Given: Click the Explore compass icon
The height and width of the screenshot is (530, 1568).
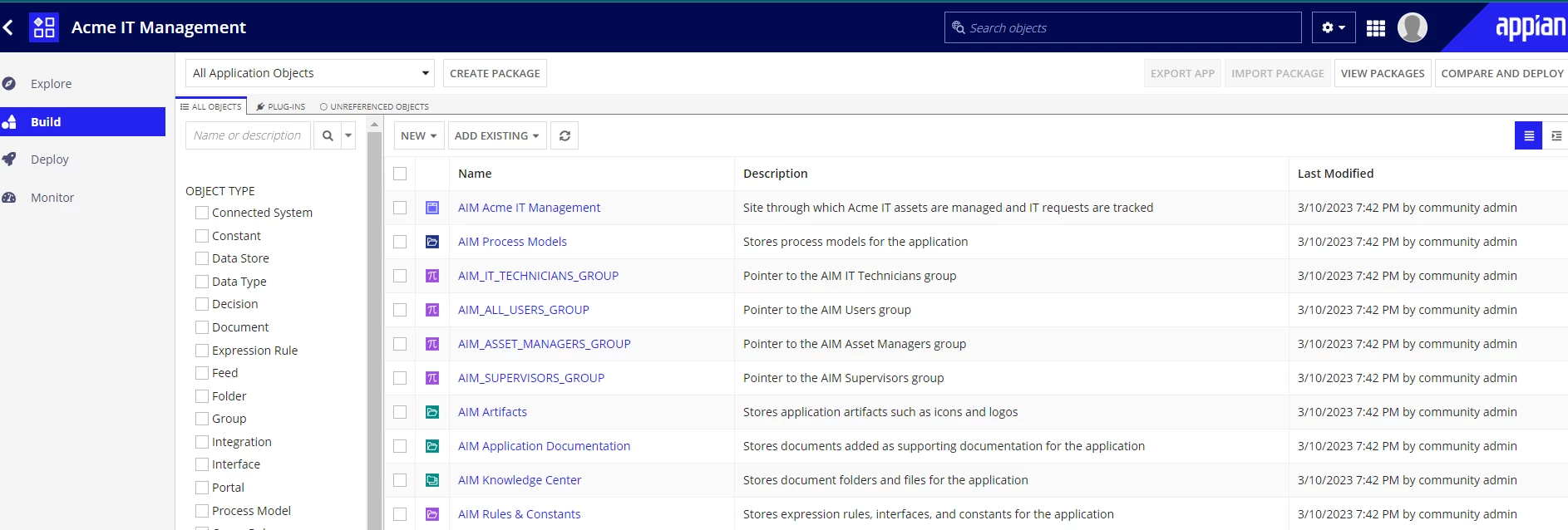Looking at the screenshot, I should coord(9,84).
